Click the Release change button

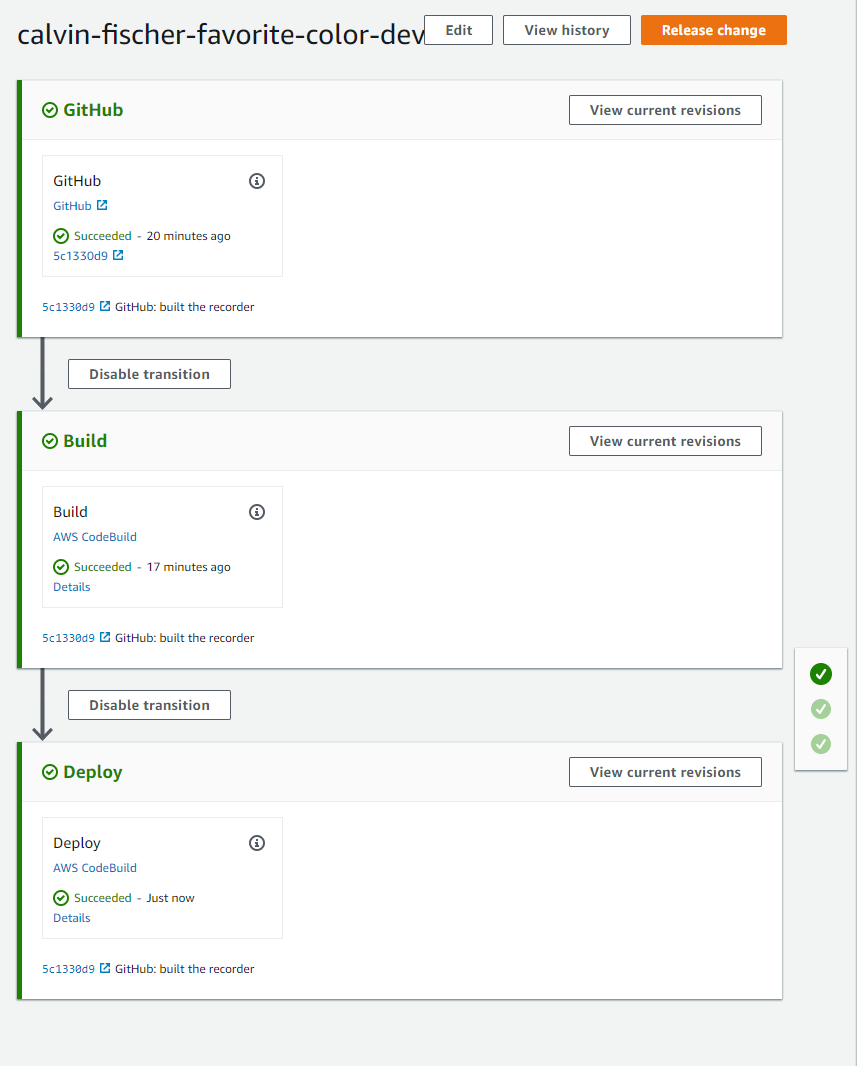point(714,30)
